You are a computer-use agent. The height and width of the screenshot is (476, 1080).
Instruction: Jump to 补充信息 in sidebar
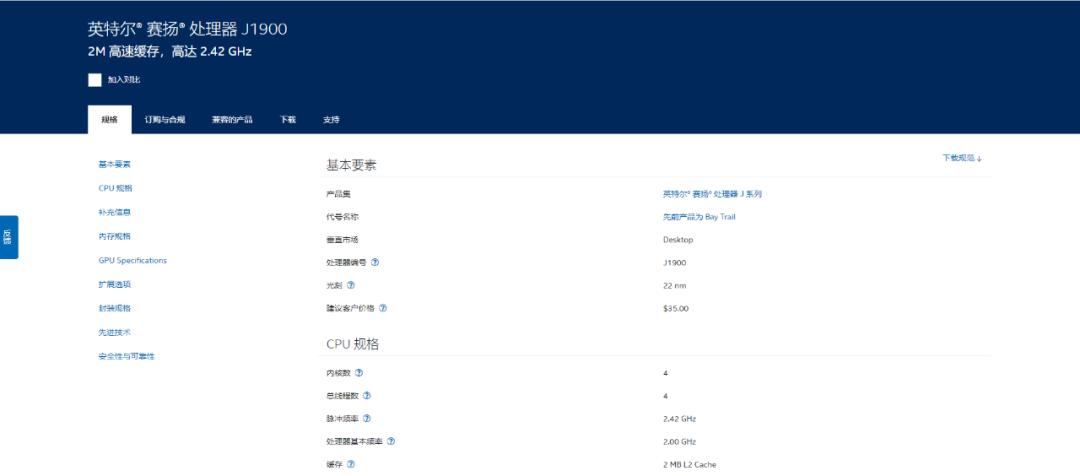click(114, 212)
